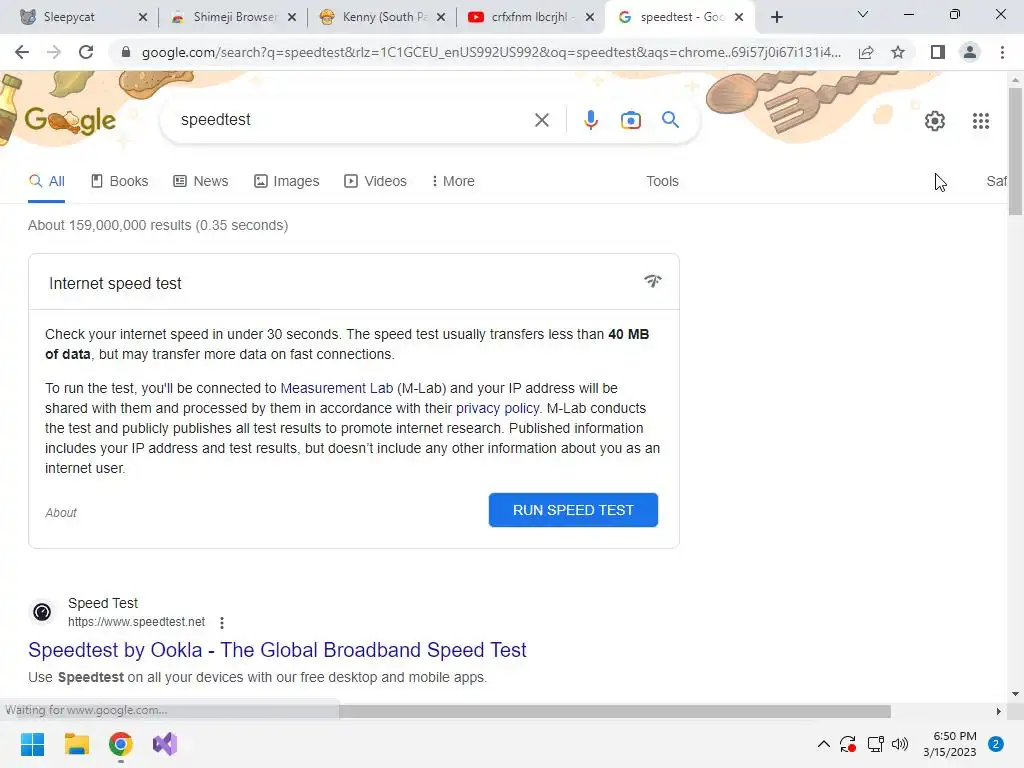Open the volume tray icon
The image size is (1024, 768).
tap(900, 744)
